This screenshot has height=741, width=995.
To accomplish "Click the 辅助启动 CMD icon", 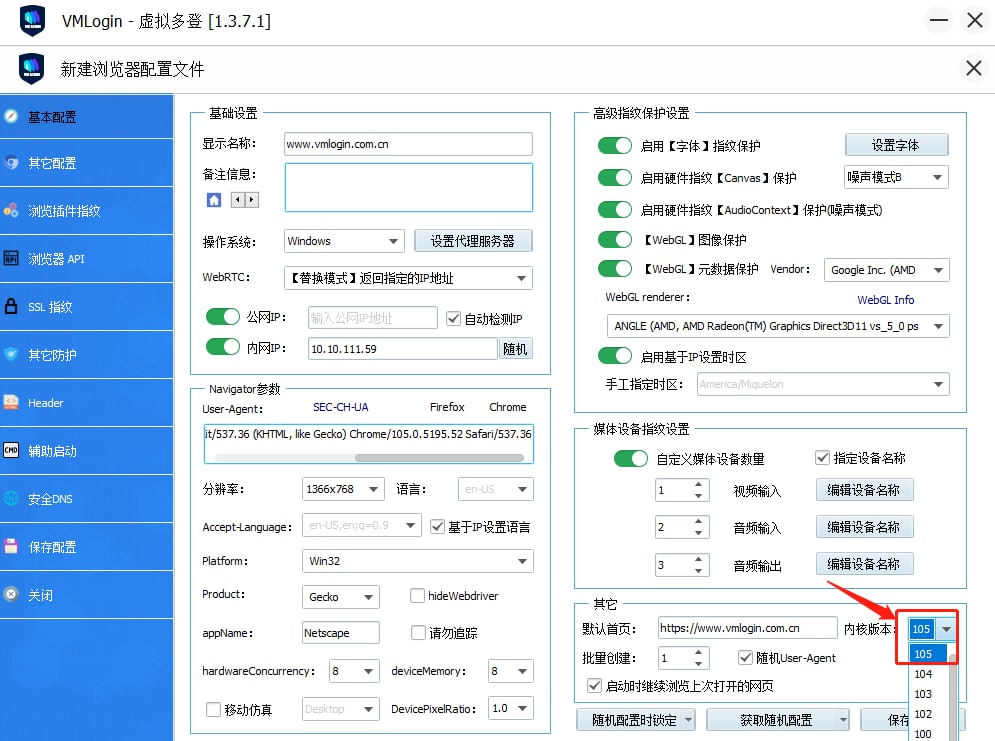I will click(x=11, y=451).
